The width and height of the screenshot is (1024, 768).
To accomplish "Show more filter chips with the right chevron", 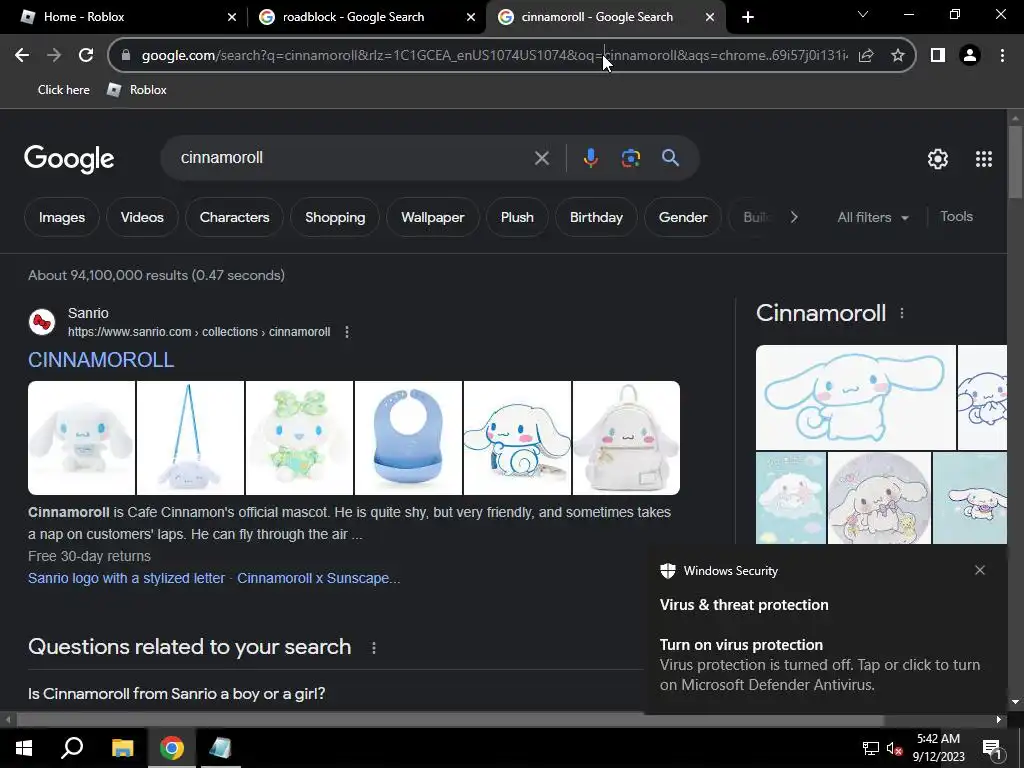I will (793, 217).
